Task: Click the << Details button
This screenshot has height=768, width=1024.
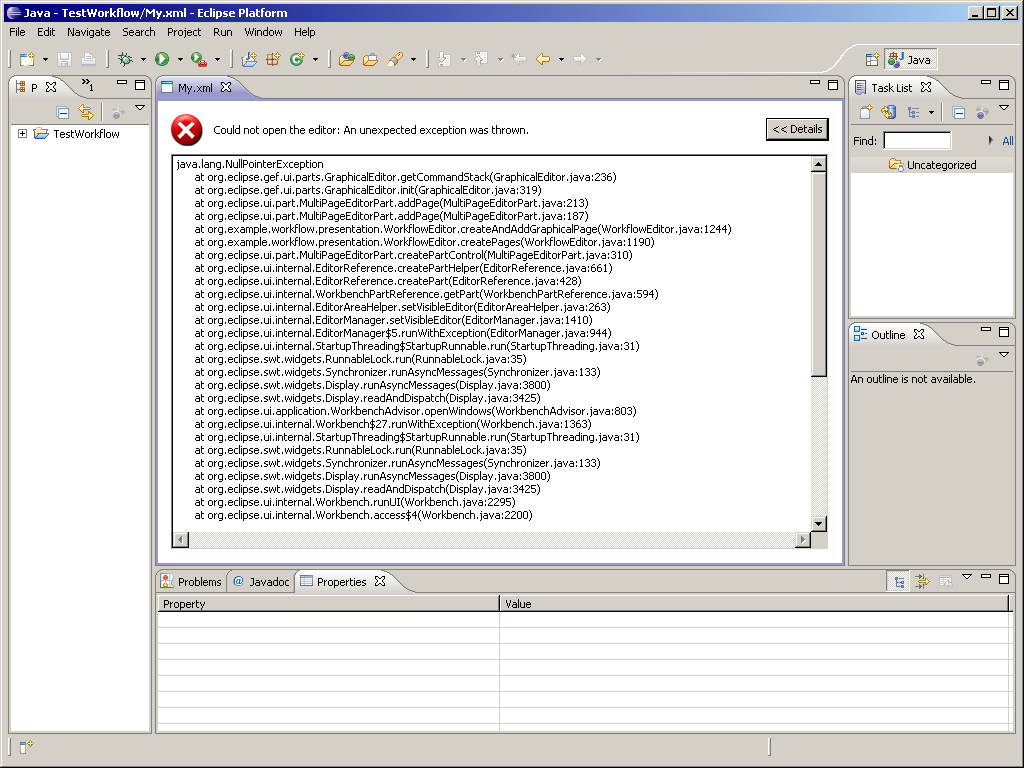Action: [797, 129]
